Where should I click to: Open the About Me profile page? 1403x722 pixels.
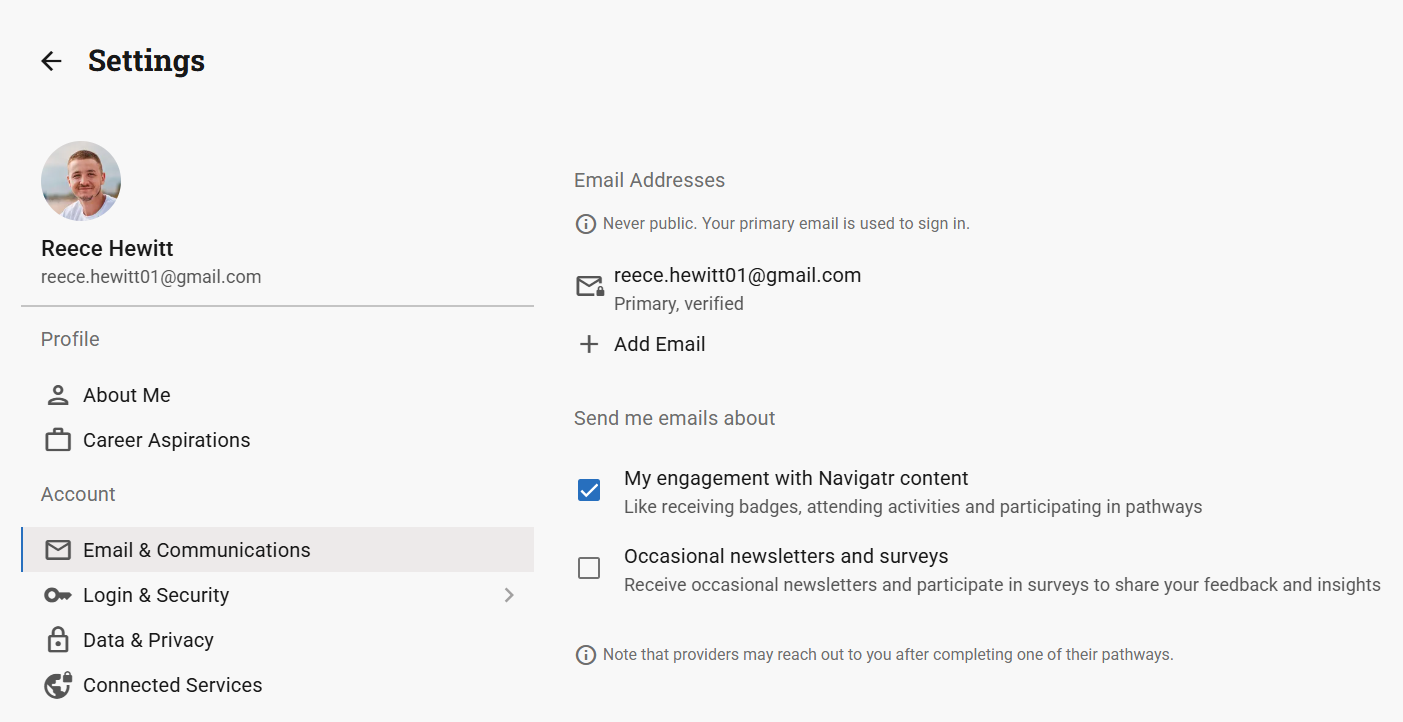[127, 395]
